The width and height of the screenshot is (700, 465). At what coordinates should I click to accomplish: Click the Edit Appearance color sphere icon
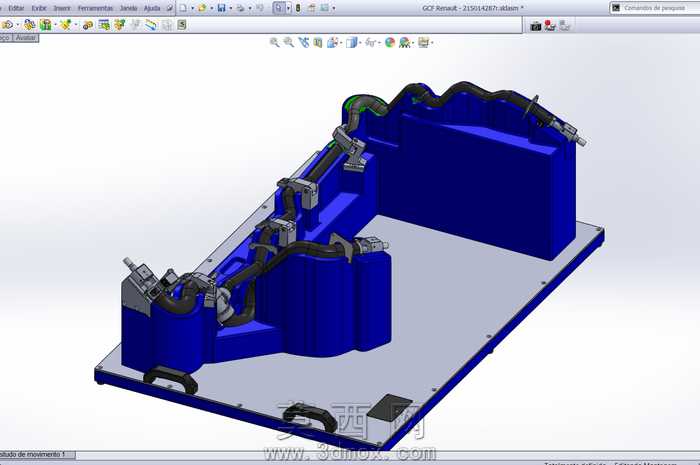click(x=390, y=42)
